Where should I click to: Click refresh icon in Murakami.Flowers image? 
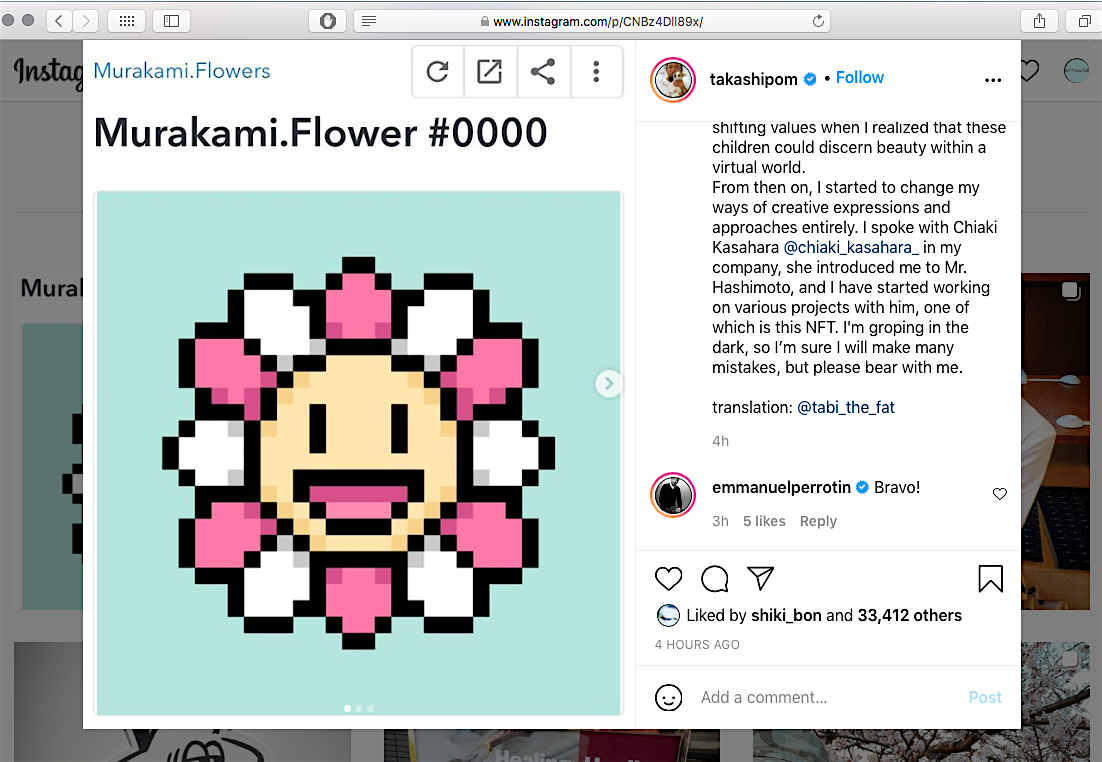[x=437, y=71]
